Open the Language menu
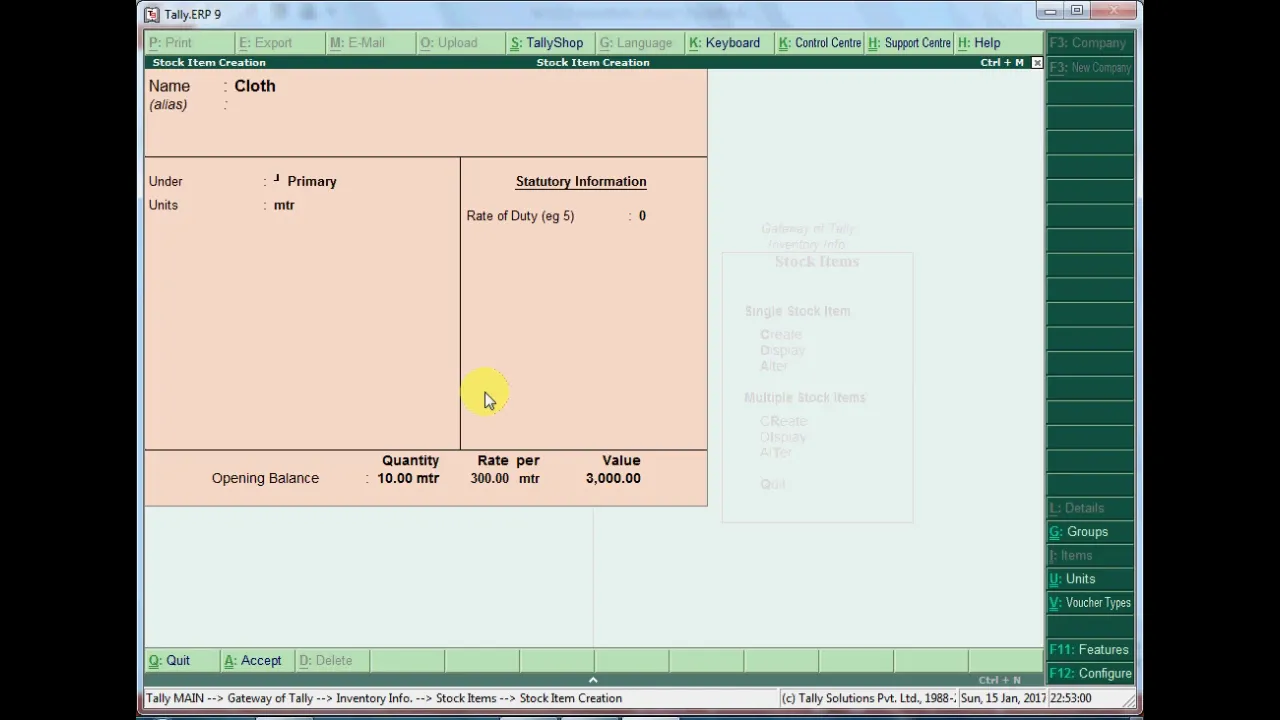Viewport: 1280px width, 720px height. click(x=640, y=43)
